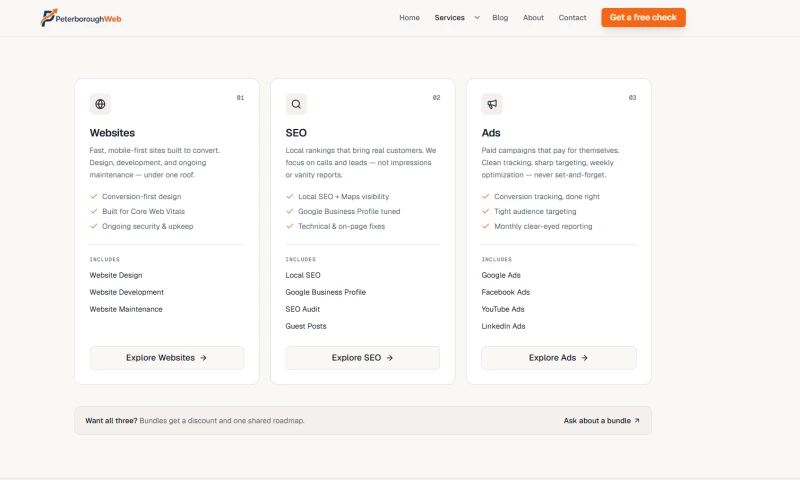Click the PeterboroughWeb logo
800x480 pixels.
81,18
